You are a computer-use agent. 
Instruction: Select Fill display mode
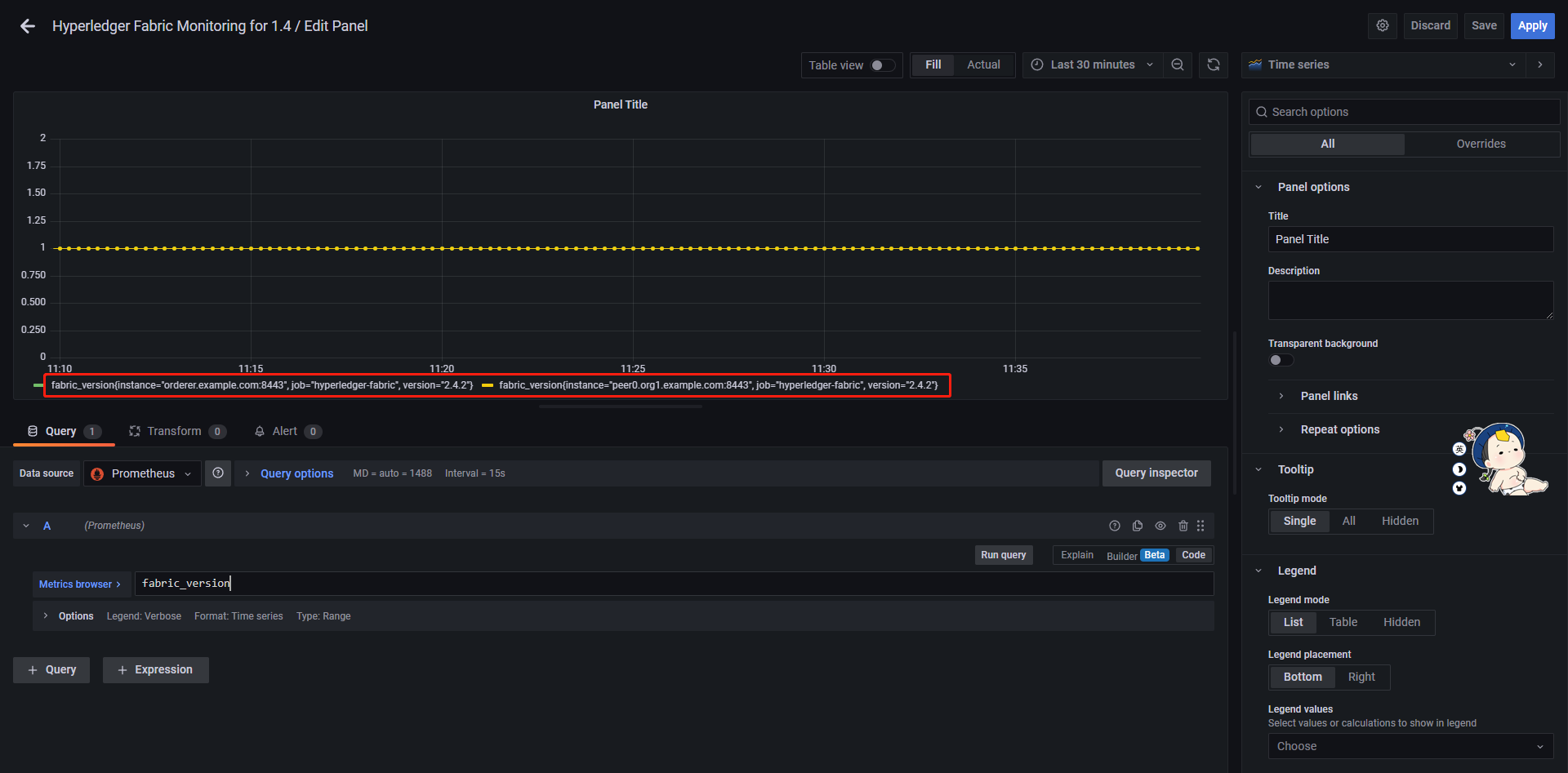[x=933, y=64]
